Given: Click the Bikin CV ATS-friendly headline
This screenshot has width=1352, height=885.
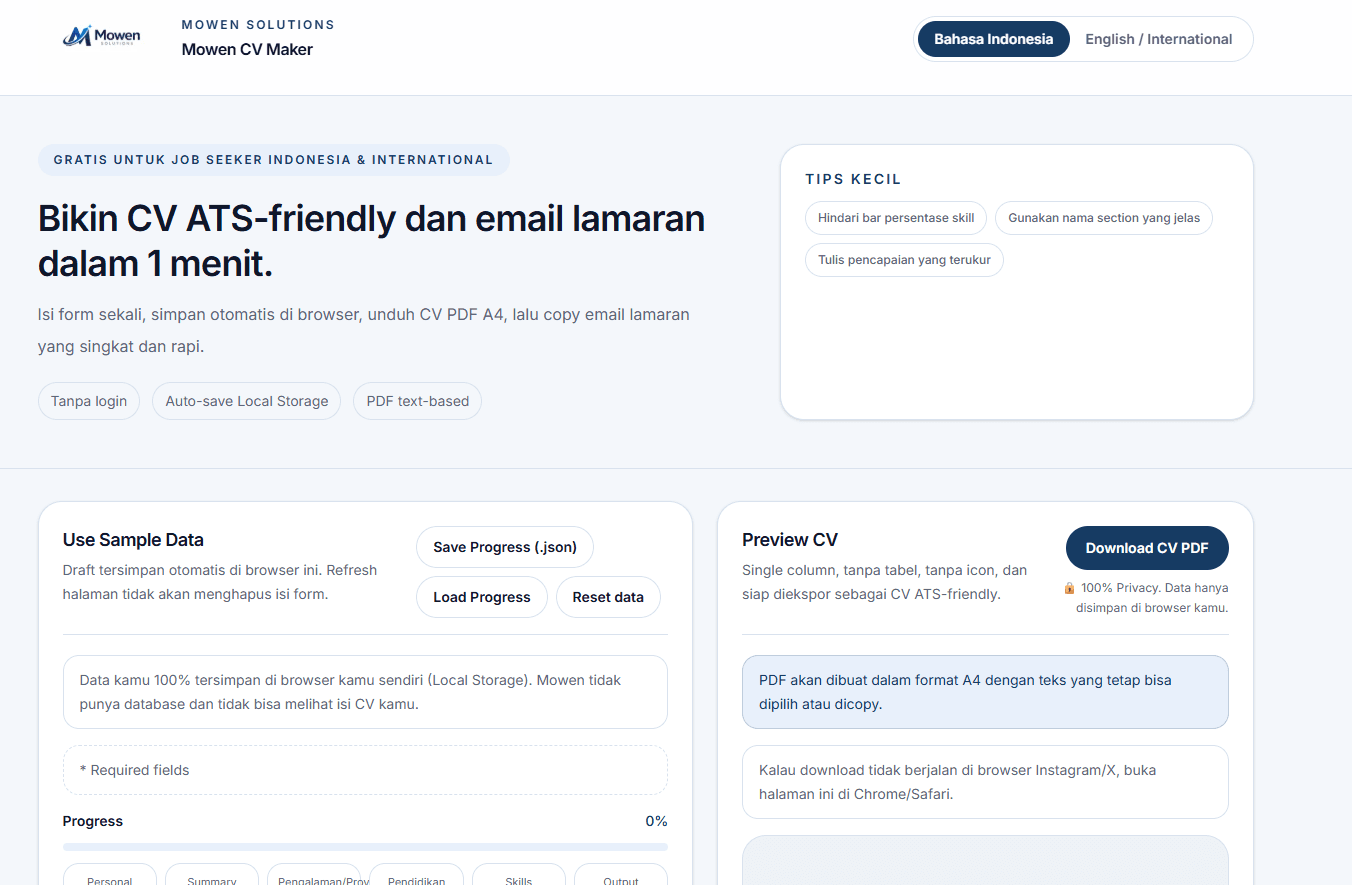Looking at the screenshot, I should click(x=372, y=241).
